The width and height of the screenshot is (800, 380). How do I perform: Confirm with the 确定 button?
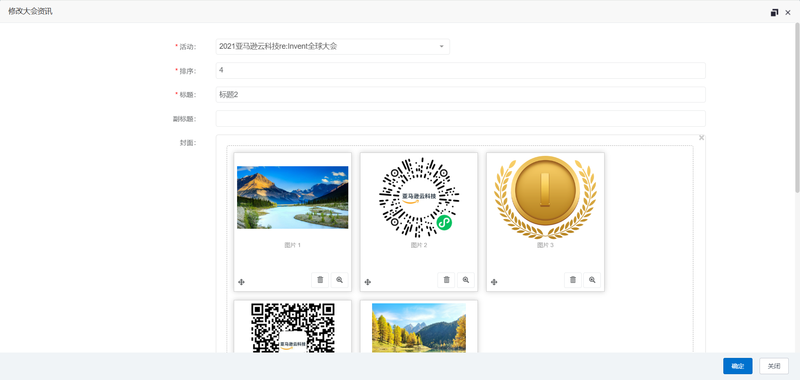tap(738, 366)
